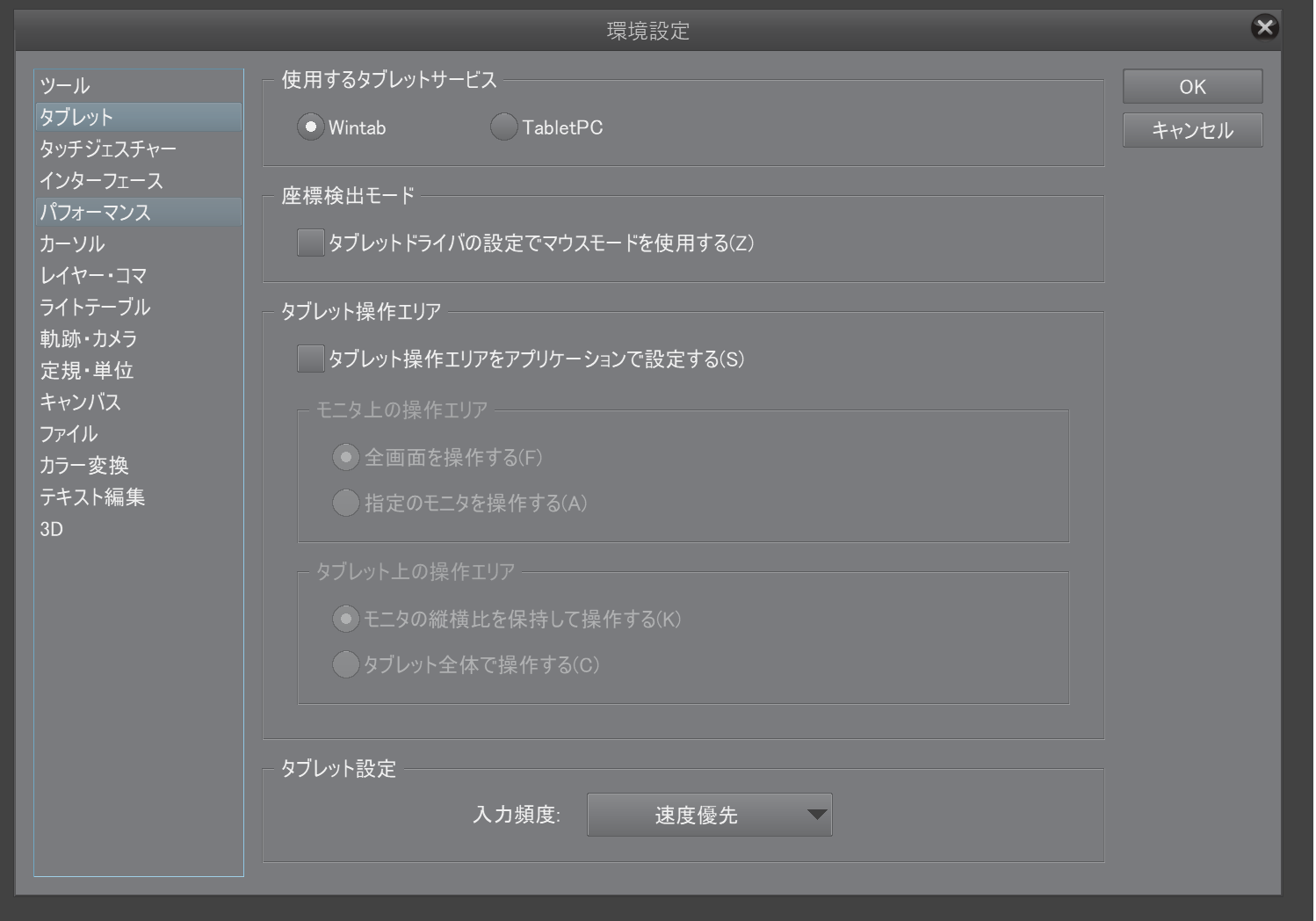Open the ファイル settings
This screenshot has height=921, width=1316.
(x=138, y=434)
